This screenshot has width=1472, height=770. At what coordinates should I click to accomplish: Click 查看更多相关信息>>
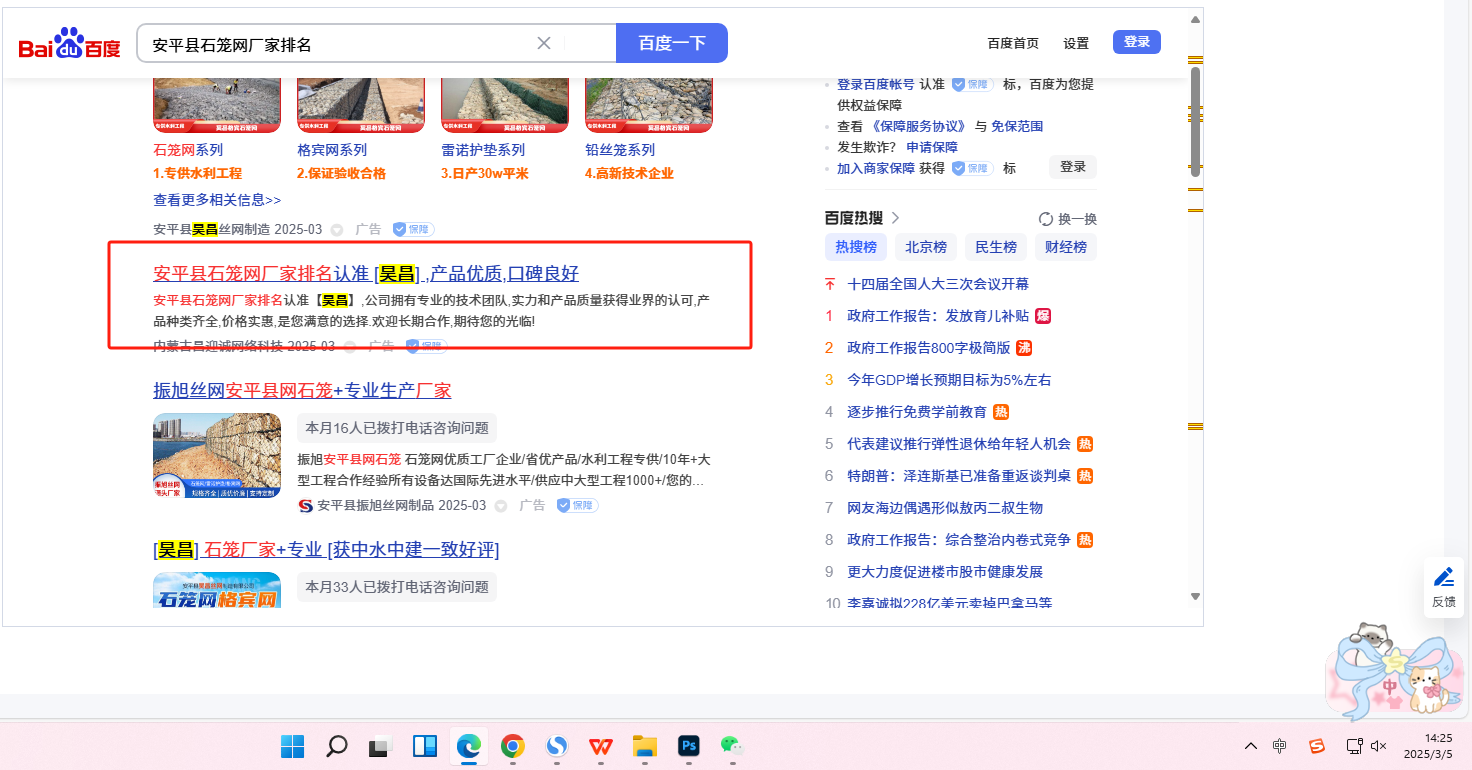[217, 200]
